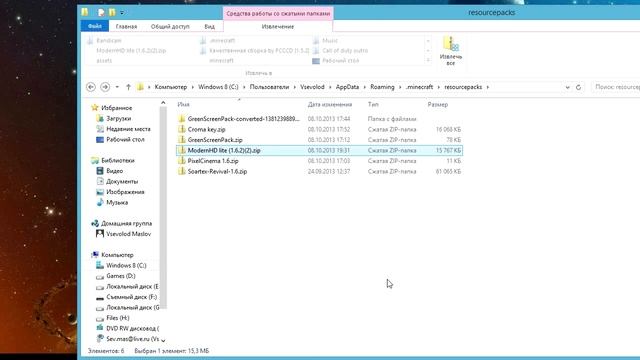The height and width of the screenshot is (360, 640).
Task: Open the Вид ribbon tab
Action: point(209,26)
